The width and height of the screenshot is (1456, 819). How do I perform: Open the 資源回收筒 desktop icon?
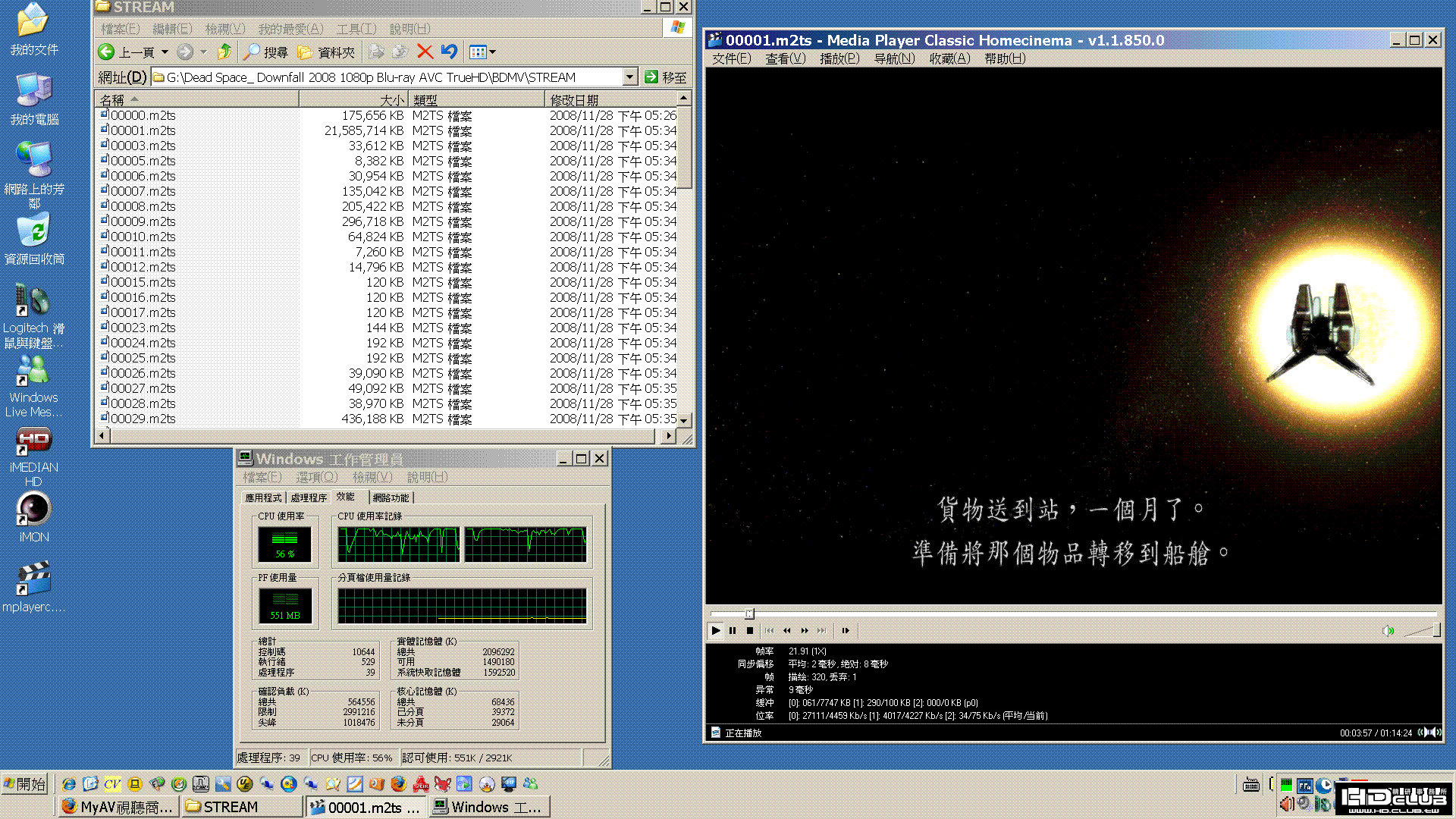click(33, 238)
